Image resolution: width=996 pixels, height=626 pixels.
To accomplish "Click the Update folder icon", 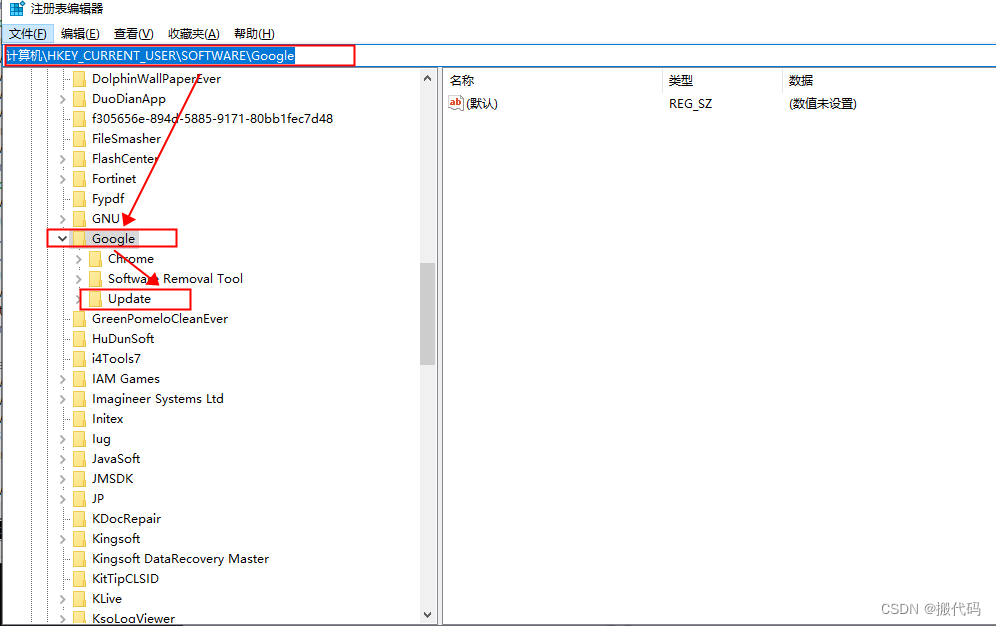I will [x=95, y=299].
